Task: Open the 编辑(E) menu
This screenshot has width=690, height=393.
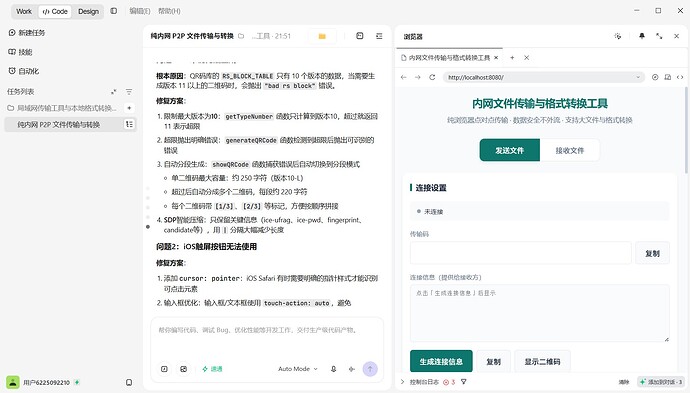Action: (139, 11)
